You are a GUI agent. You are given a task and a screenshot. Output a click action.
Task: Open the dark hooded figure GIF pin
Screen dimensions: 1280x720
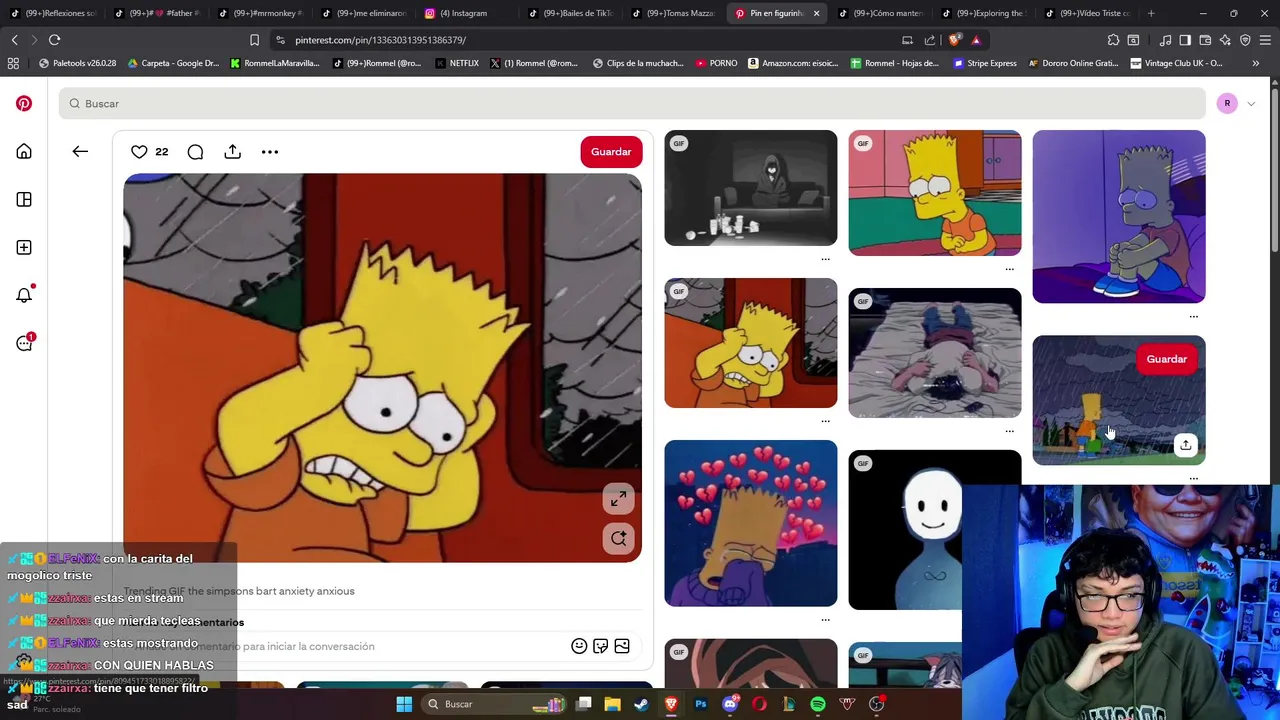[x=751, y=188]
